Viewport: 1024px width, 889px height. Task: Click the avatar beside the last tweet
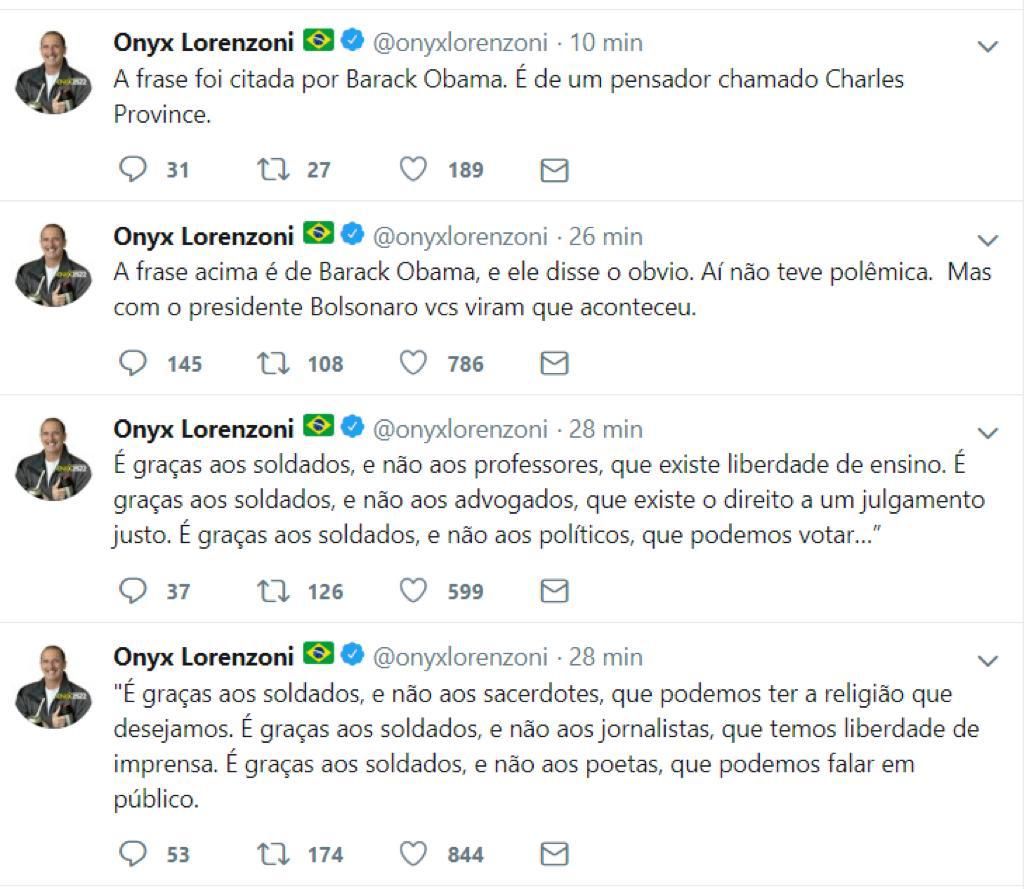pyautogui.click(x=54, y=685)
